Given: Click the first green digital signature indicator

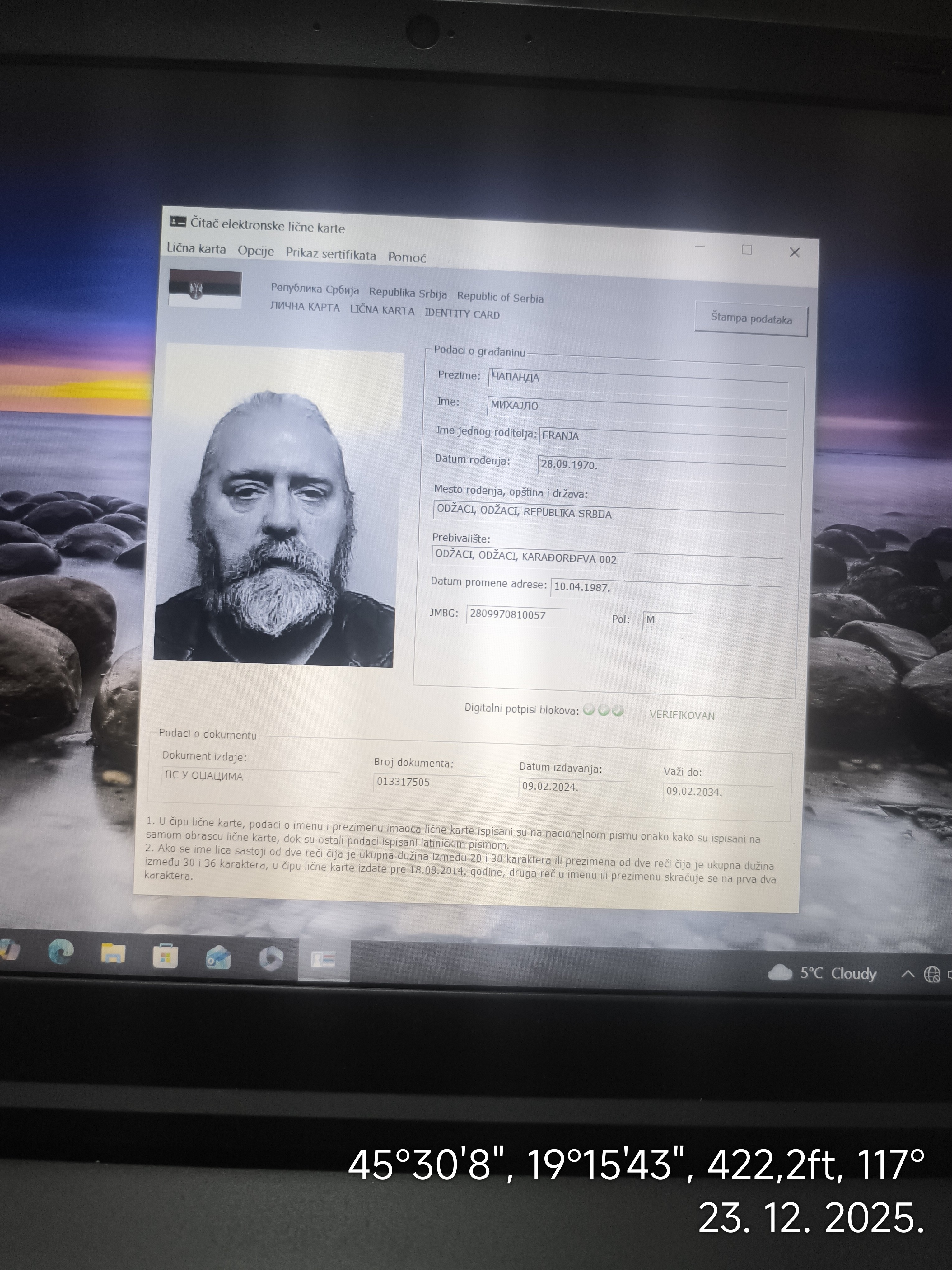Looking at the screenshot, I should [588, 710].
